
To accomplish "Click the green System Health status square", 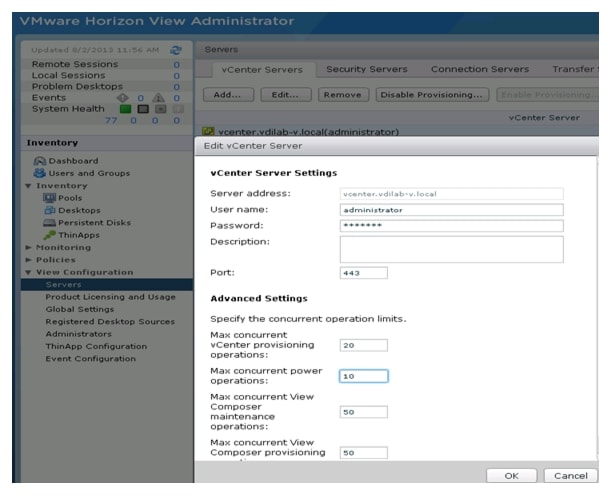I will click(126, 109).
